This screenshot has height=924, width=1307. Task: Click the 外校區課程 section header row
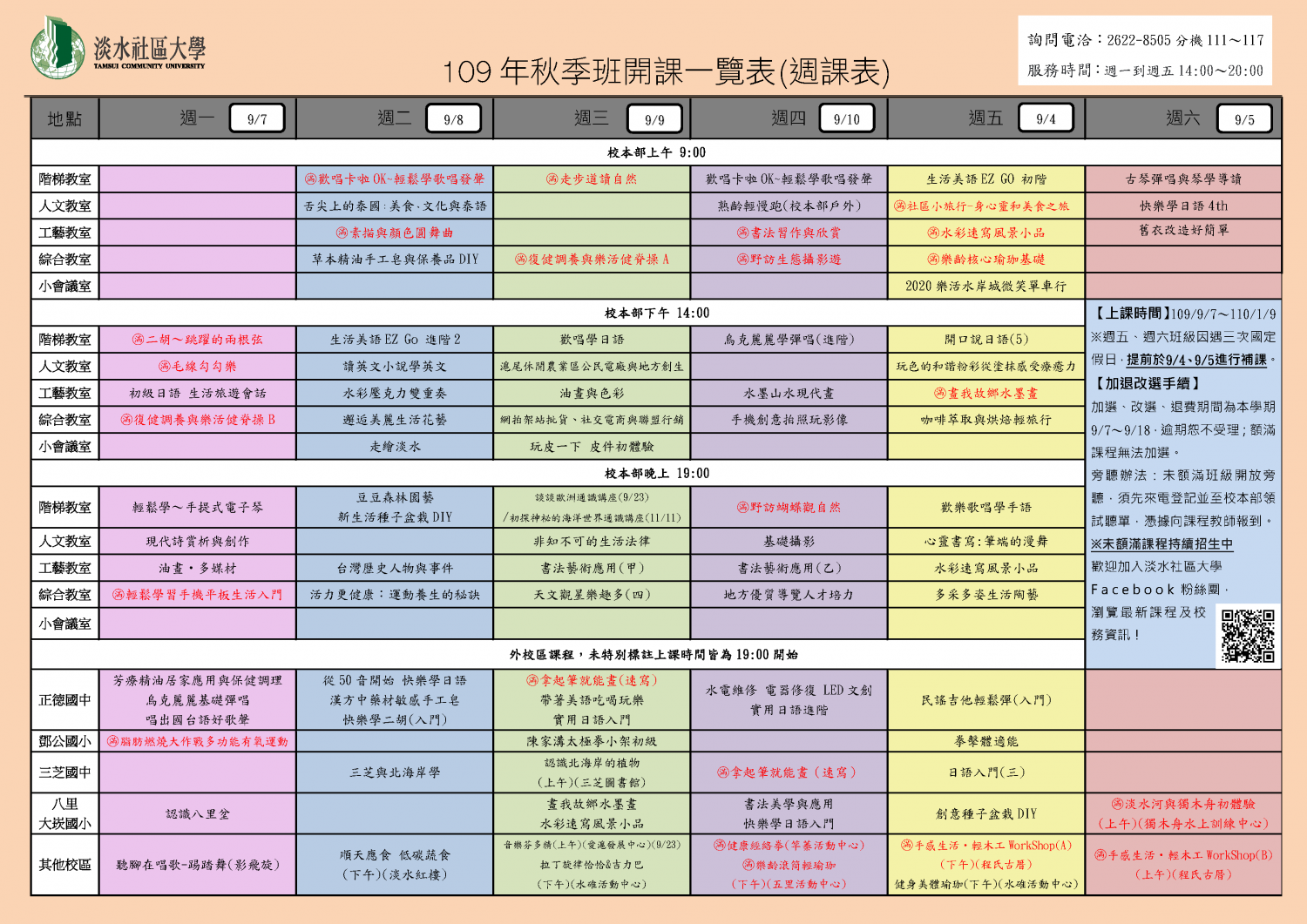point(653,655)
